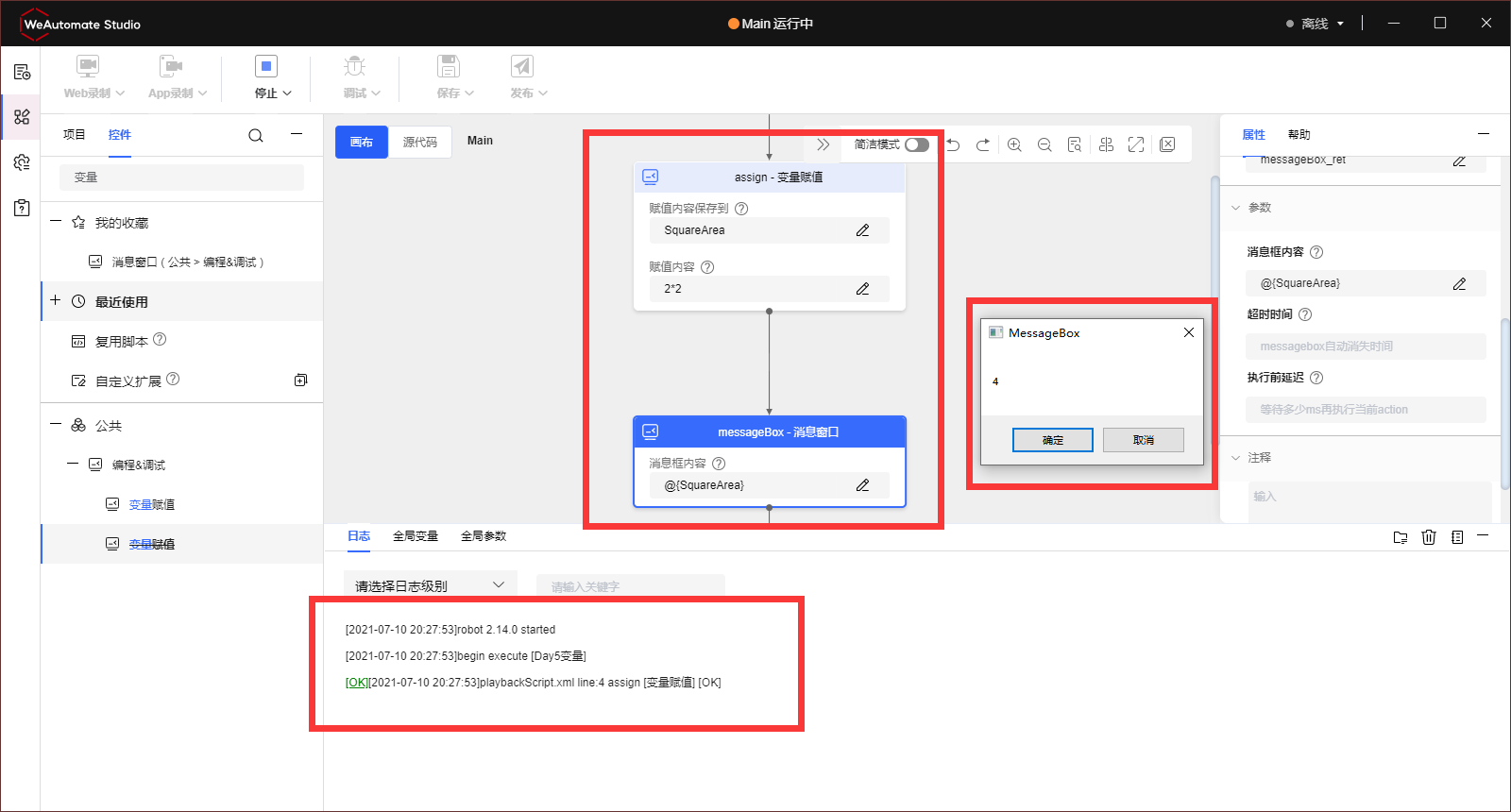The width and height of the screenshot is (1511, 812).
Task: Clear logs with the trash icon
Action: pyautogui.click(x=1429, y=537)
